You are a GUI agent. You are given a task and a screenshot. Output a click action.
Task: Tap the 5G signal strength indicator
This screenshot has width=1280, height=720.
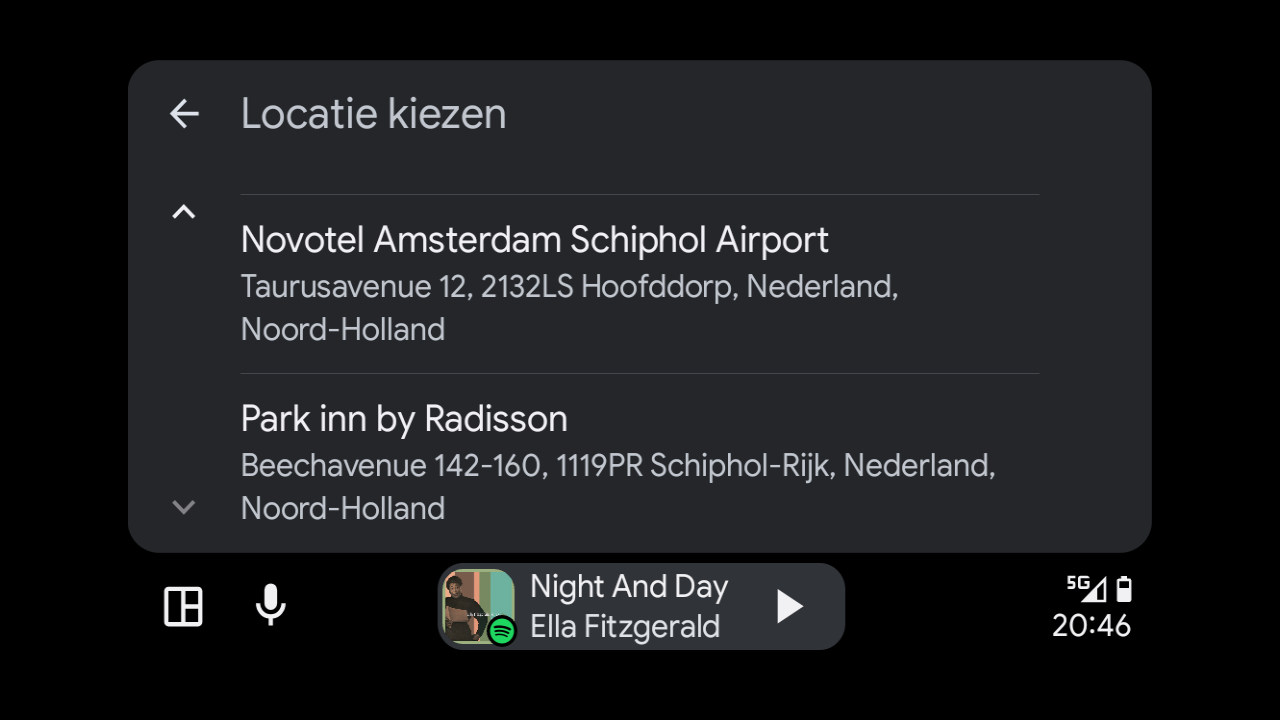[x=1086, y=587]
